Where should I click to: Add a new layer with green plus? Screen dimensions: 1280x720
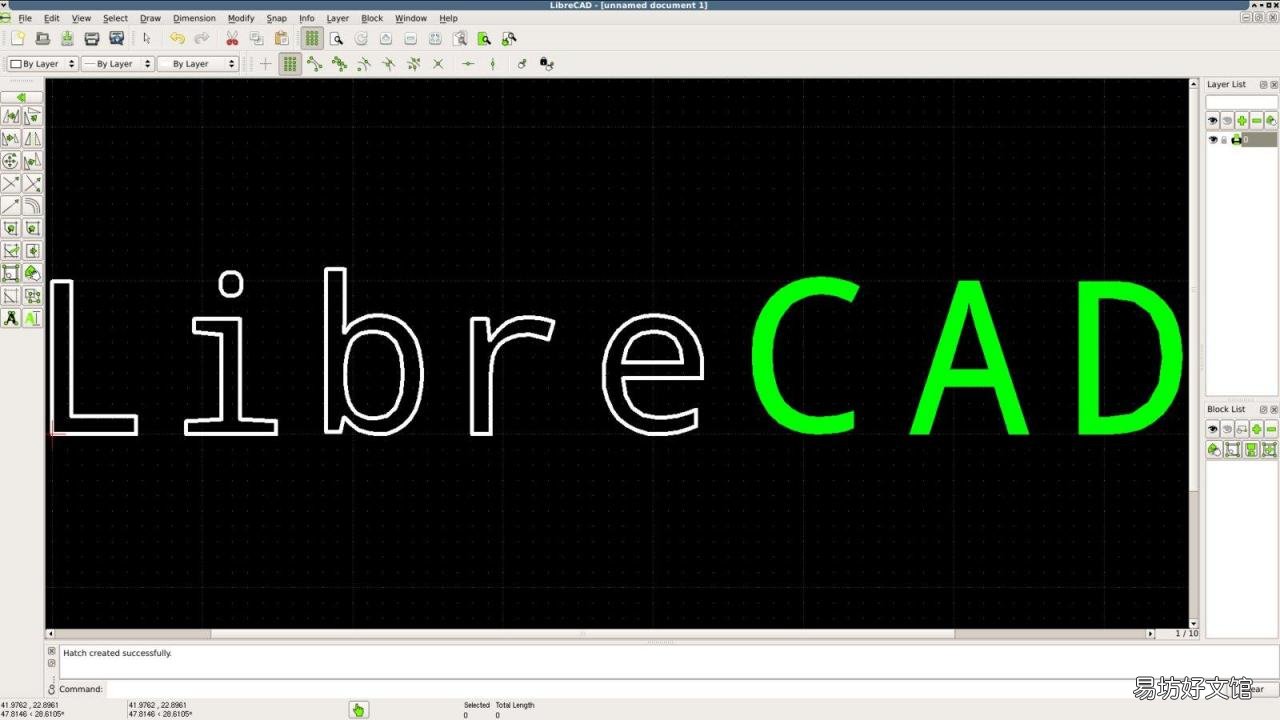pyautogui.click(x=1242, y=120)
